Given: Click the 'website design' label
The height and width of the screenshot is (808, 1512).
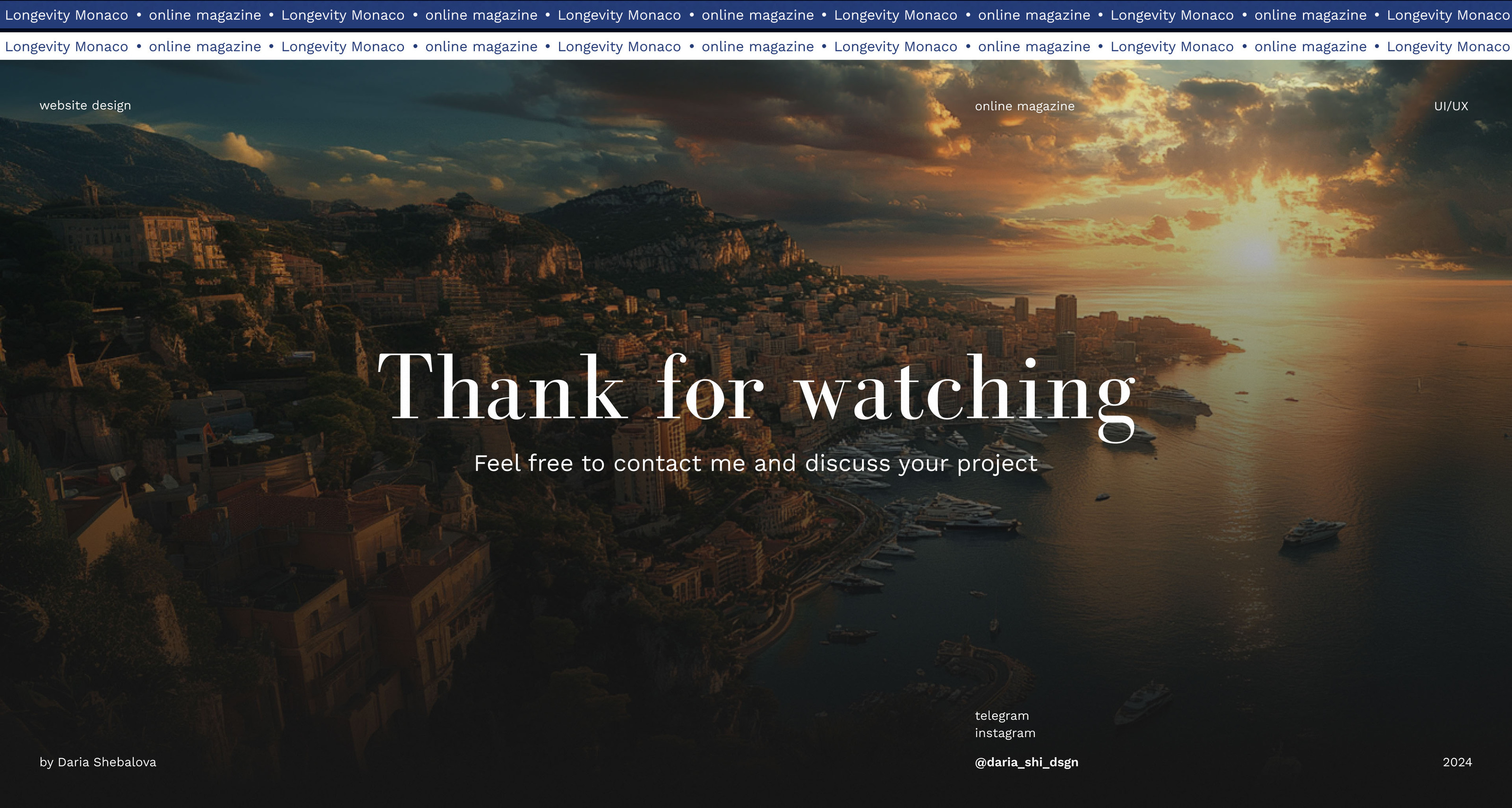Looking at the screenshot, I should click(x=85, y=106).
